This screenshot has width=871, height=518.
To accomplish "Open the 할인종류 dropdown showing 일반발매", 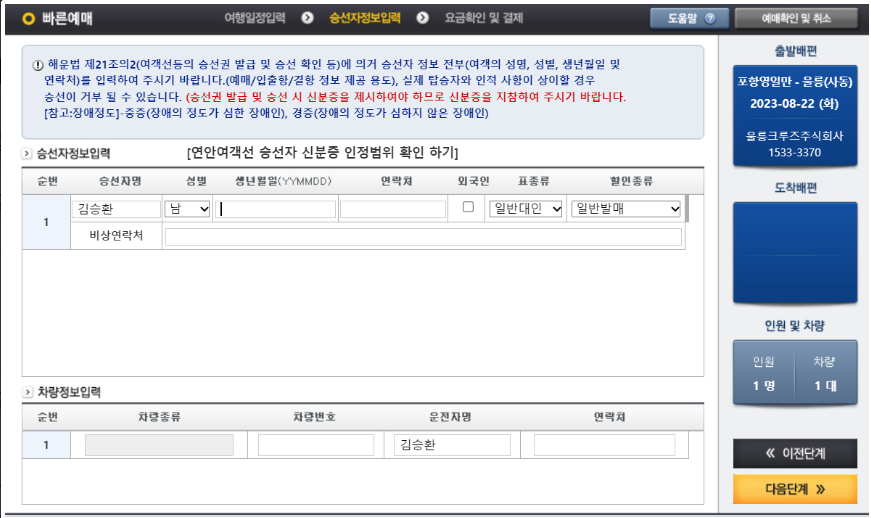I will pyautogui.click(x=626, y=209).
